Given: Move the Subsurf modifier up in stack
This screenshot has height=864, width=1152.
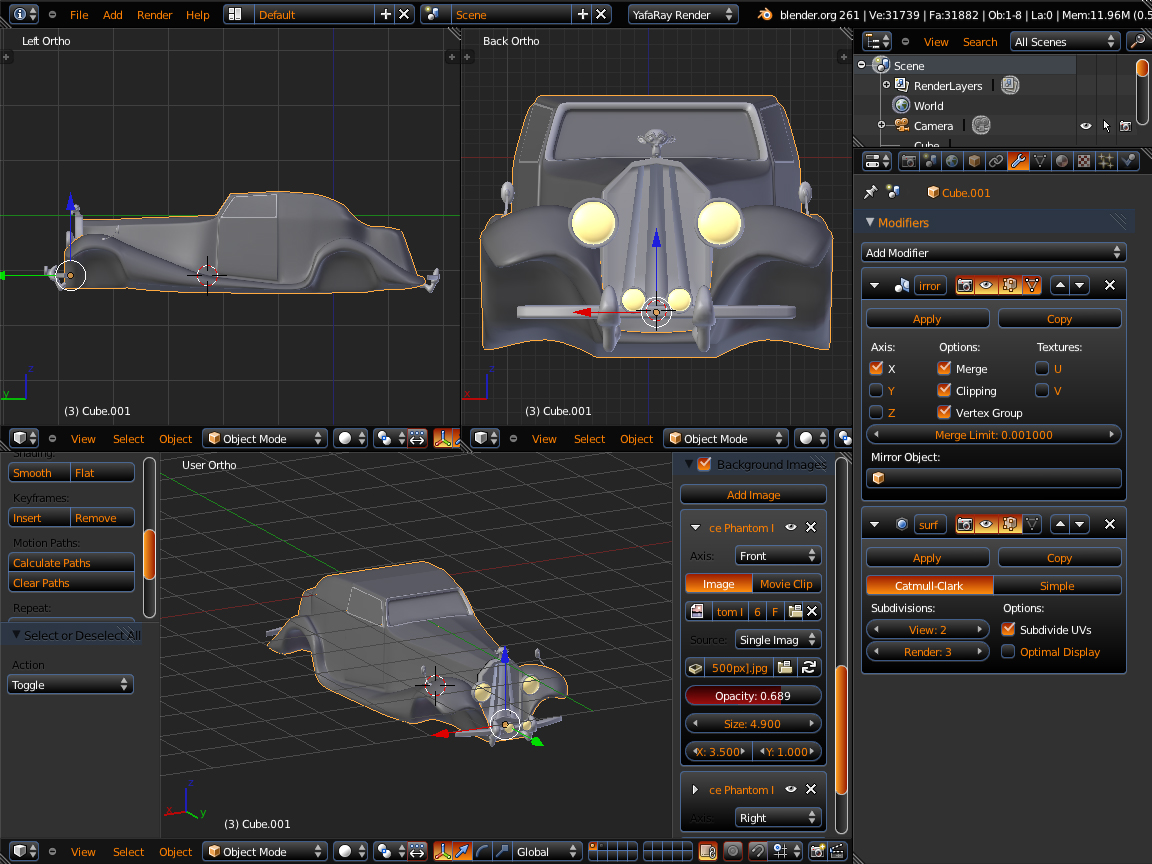Looking at the screenshot, I should click(1060, 524).
